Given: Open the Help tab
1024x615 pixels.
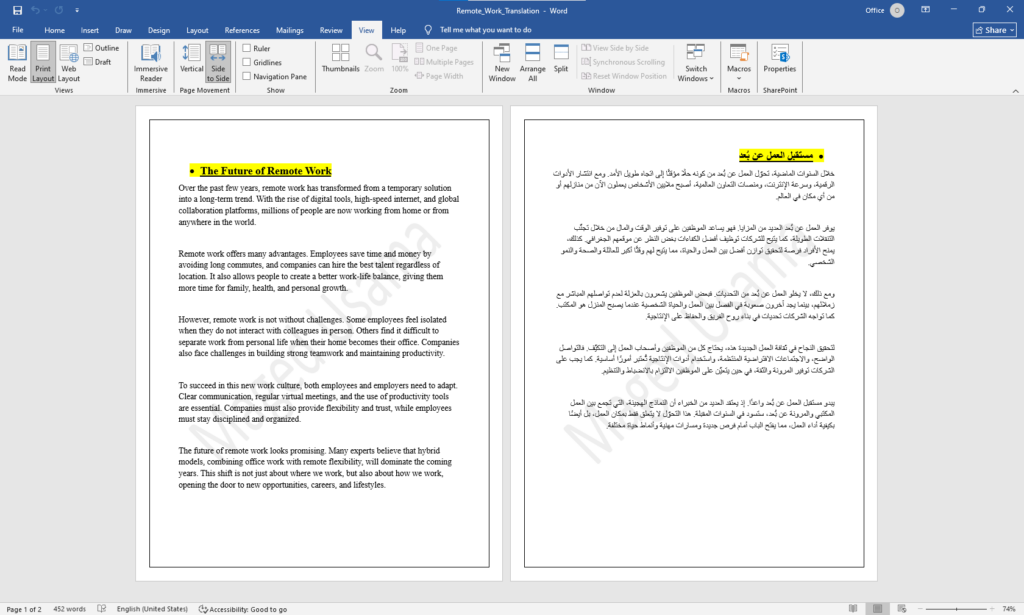Looking at the screenshot, I should [x=398, y=30].
